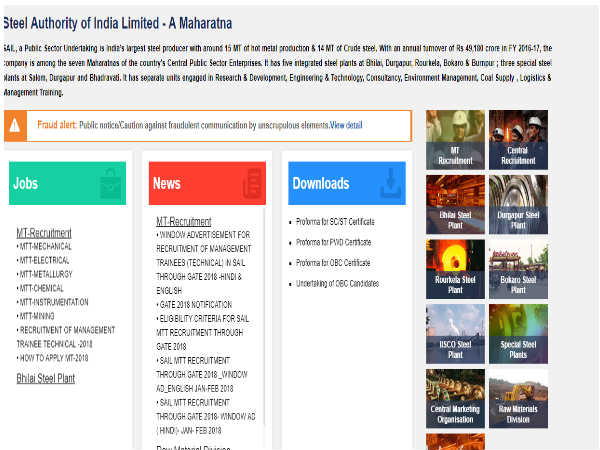This screenshot has width=600, height=450.
Task: Download Proforma for SC/ST Certificate
Action: (x=335, y=222)
